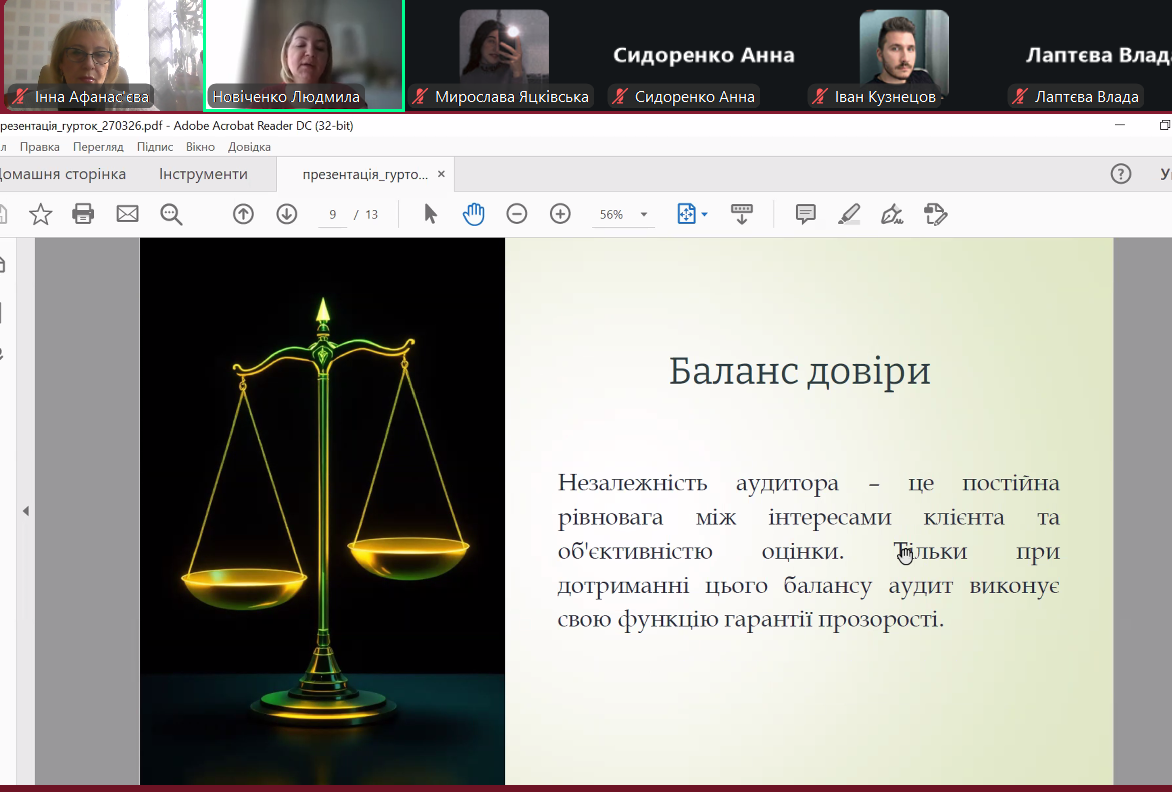Click the page number input field
The height and width of the screenshot is (792, 1172).
click(332, 215)
